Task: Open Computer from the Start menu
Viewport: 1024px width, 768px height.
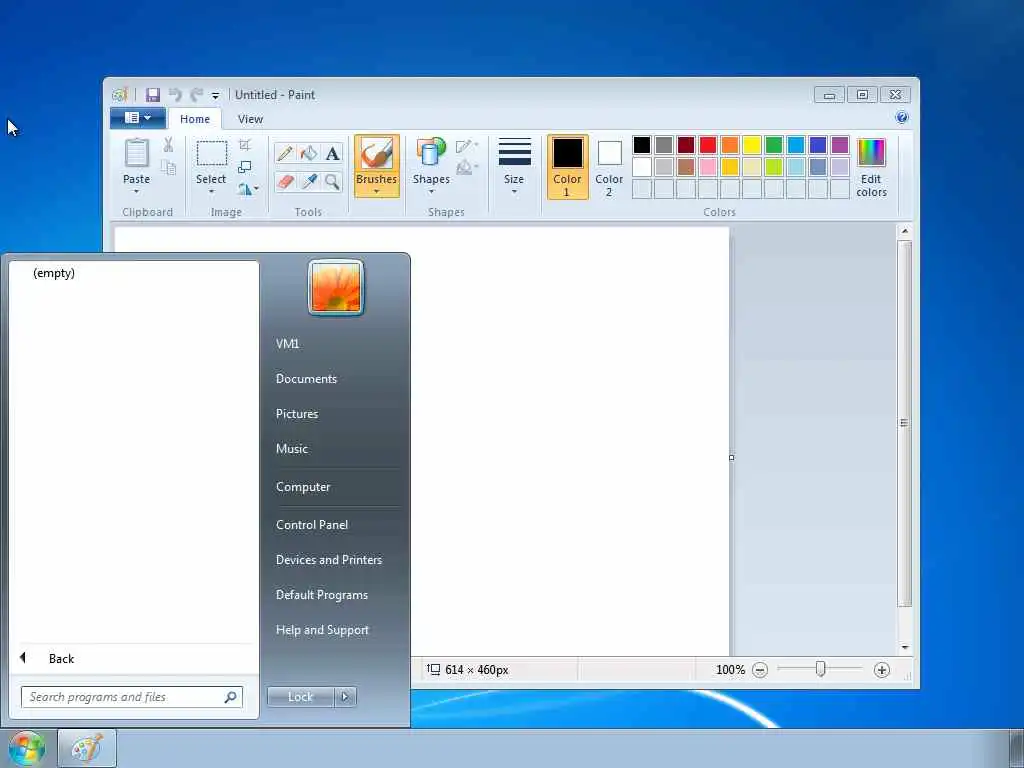Action: [x=303, y=487]
